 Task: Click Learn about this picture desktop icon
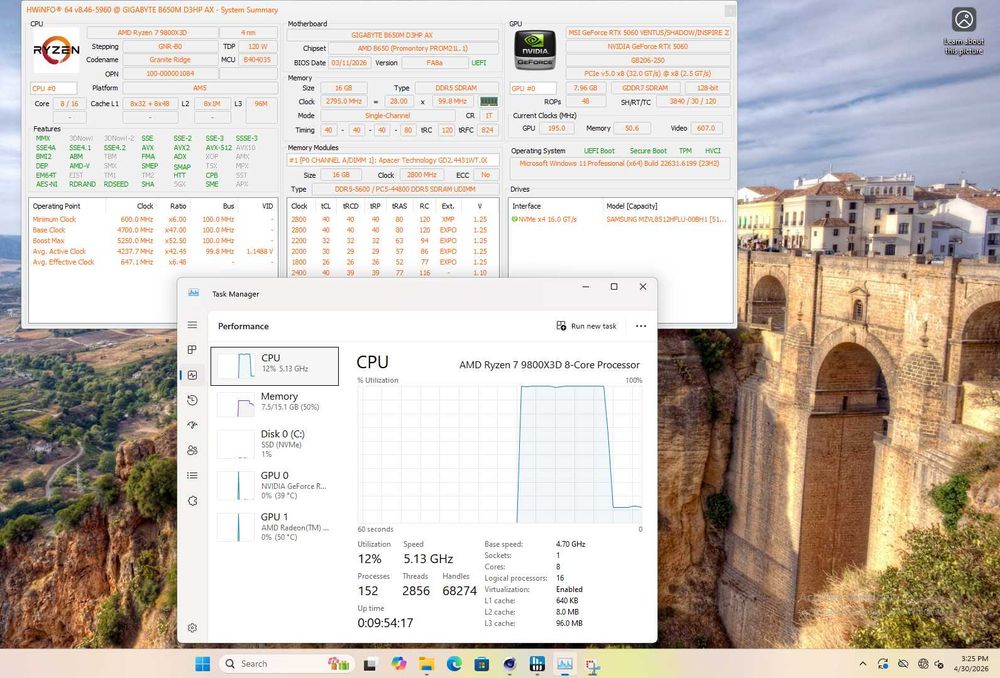pyautogui.click(x=964, y=31)
